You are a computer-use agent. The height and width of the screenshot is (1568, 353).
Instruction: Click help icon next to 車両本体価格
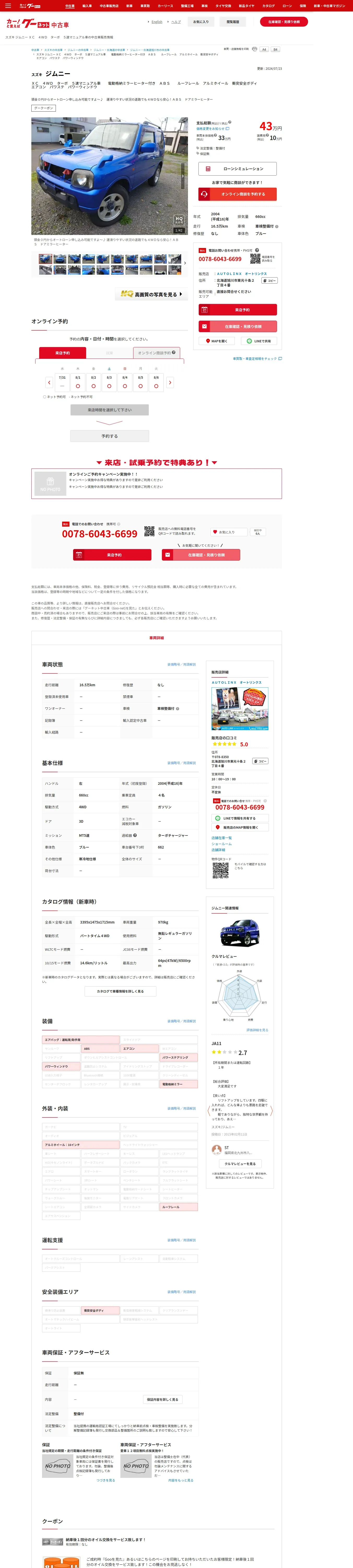(215, 135)
